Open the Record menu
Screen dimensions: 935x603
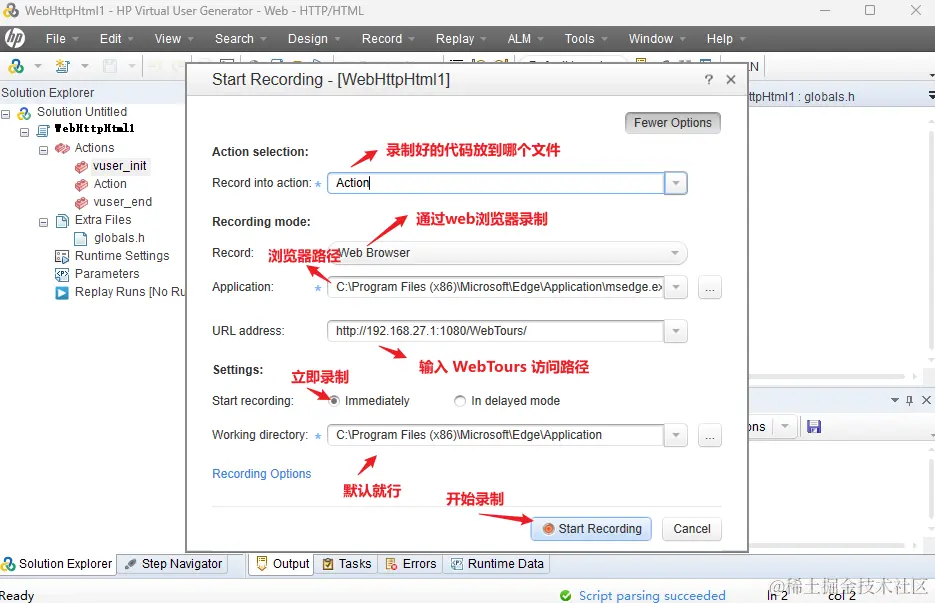click(384, 39)
